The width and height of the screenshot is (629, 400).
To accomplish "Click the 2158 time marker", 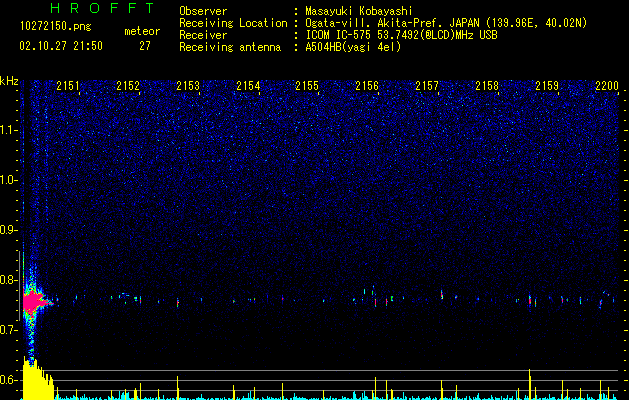I will pos(487,86).
